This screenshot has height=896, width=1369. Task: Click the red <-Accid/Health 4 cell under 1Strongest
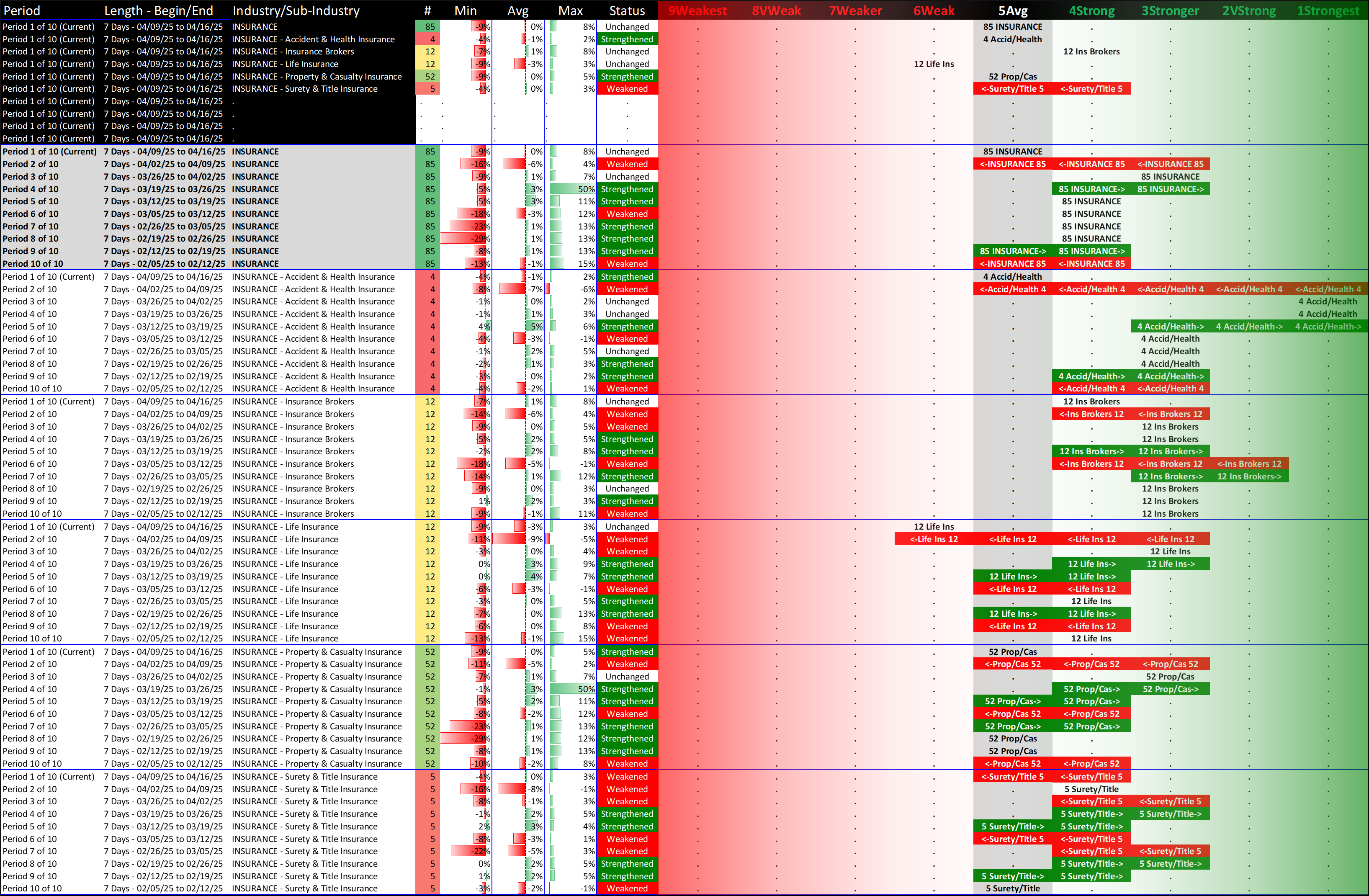[x=1328, y=289]
